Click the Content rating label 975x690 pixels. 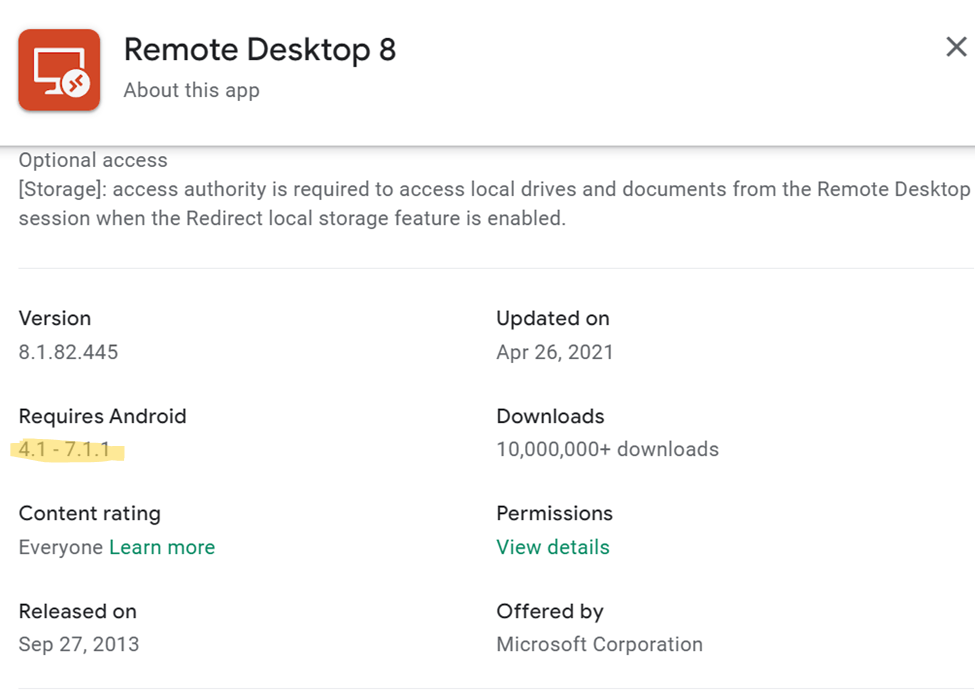pos(90,513)
